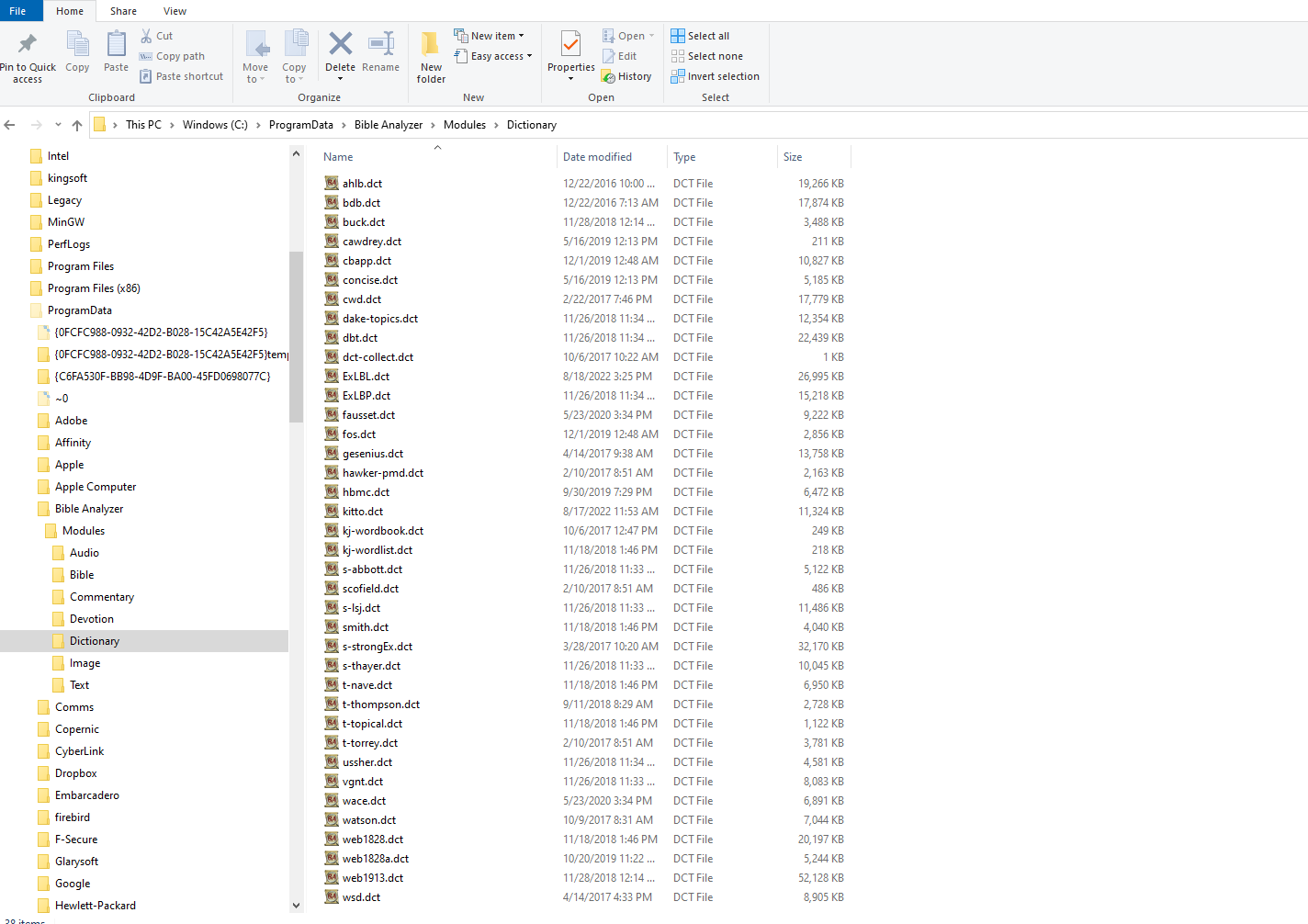The image size is (1308, 924).
Task: Select the Devotion folder in tree
Action: tap(92, 619)
